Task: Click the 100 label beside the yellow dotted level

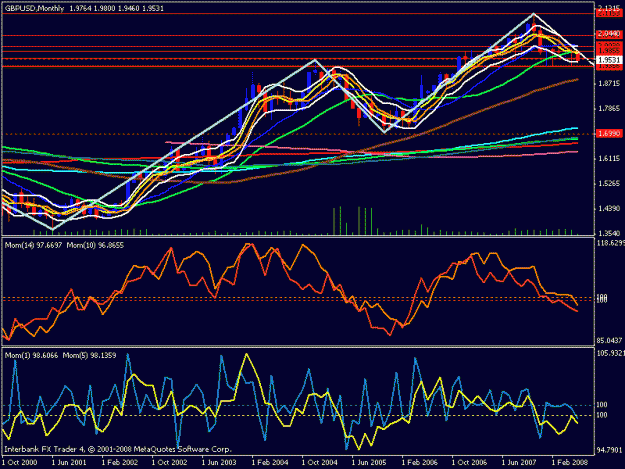Action: pos(602,415)
